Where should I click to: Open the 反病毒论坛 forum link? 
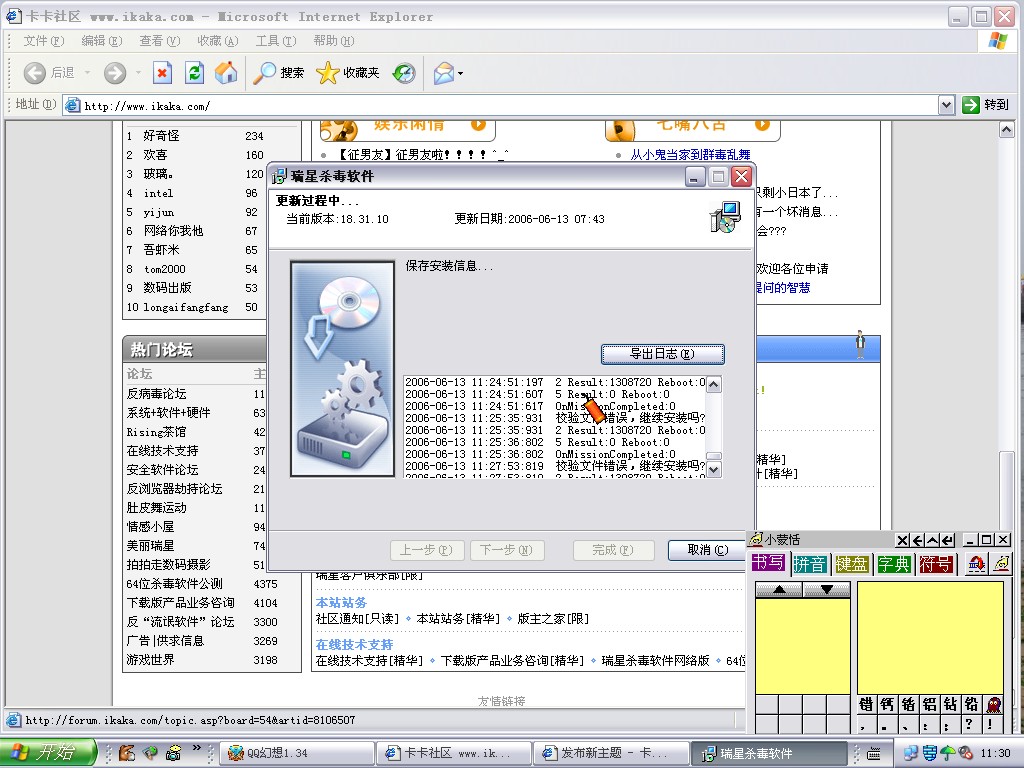(x=157, y=394)
